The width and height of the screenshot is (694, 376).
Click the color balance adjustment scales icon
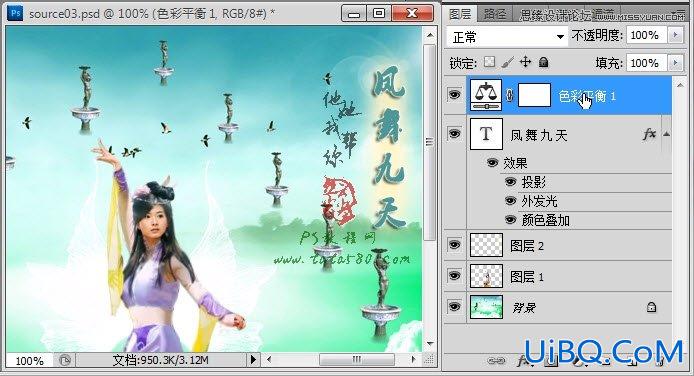(x=486, y=95)
